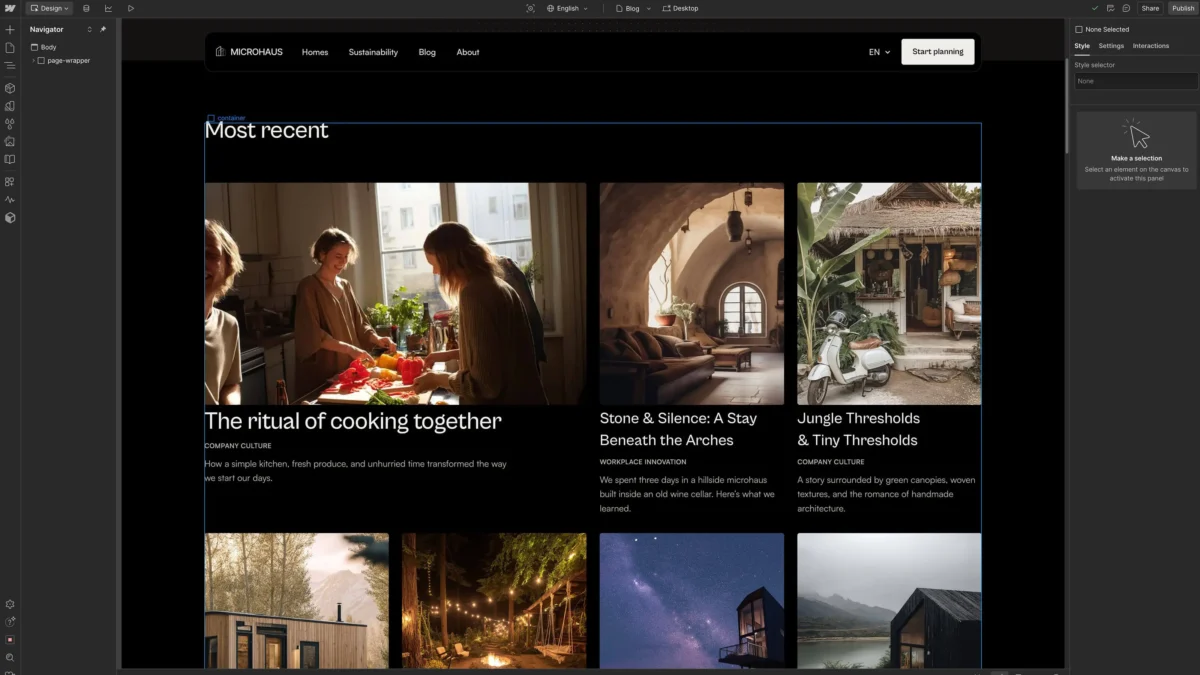Open the Design mode dropdown

tap(48, 8)
